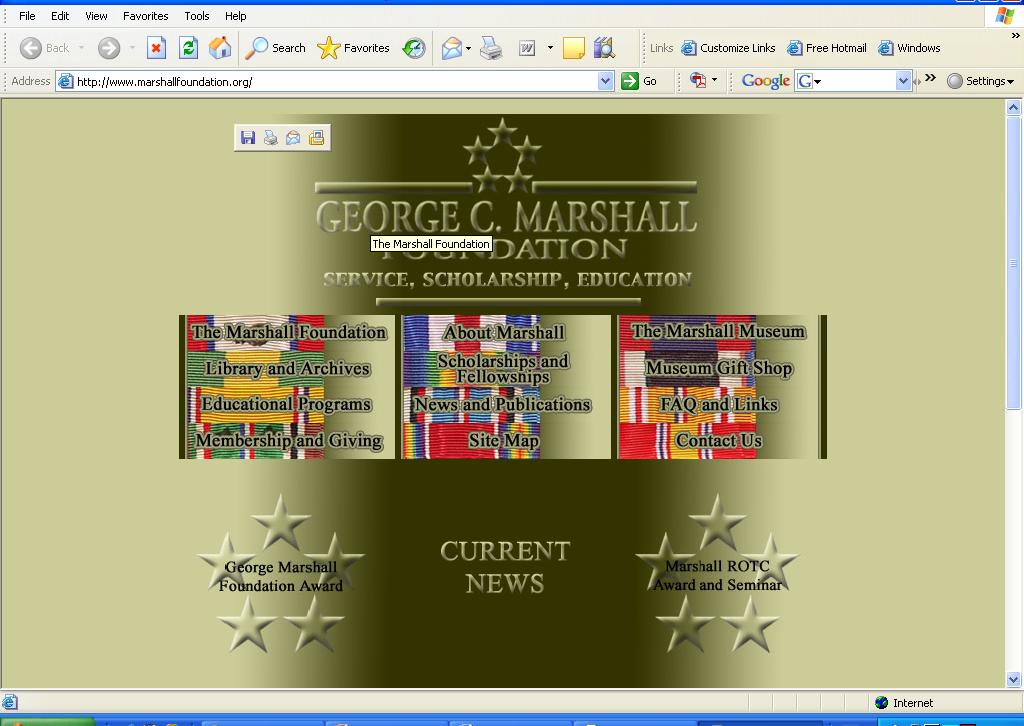
Task: Expand the Mail button dropdown
Action: pos(468,48)
